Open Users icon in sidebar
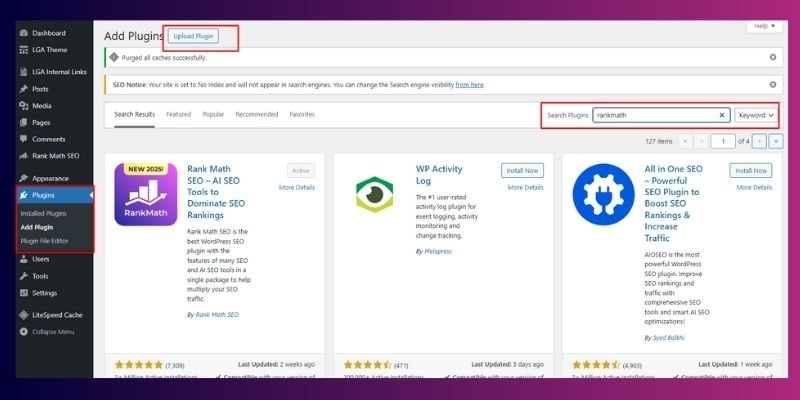Screen dimensions: 800x400 click(23, 259)
